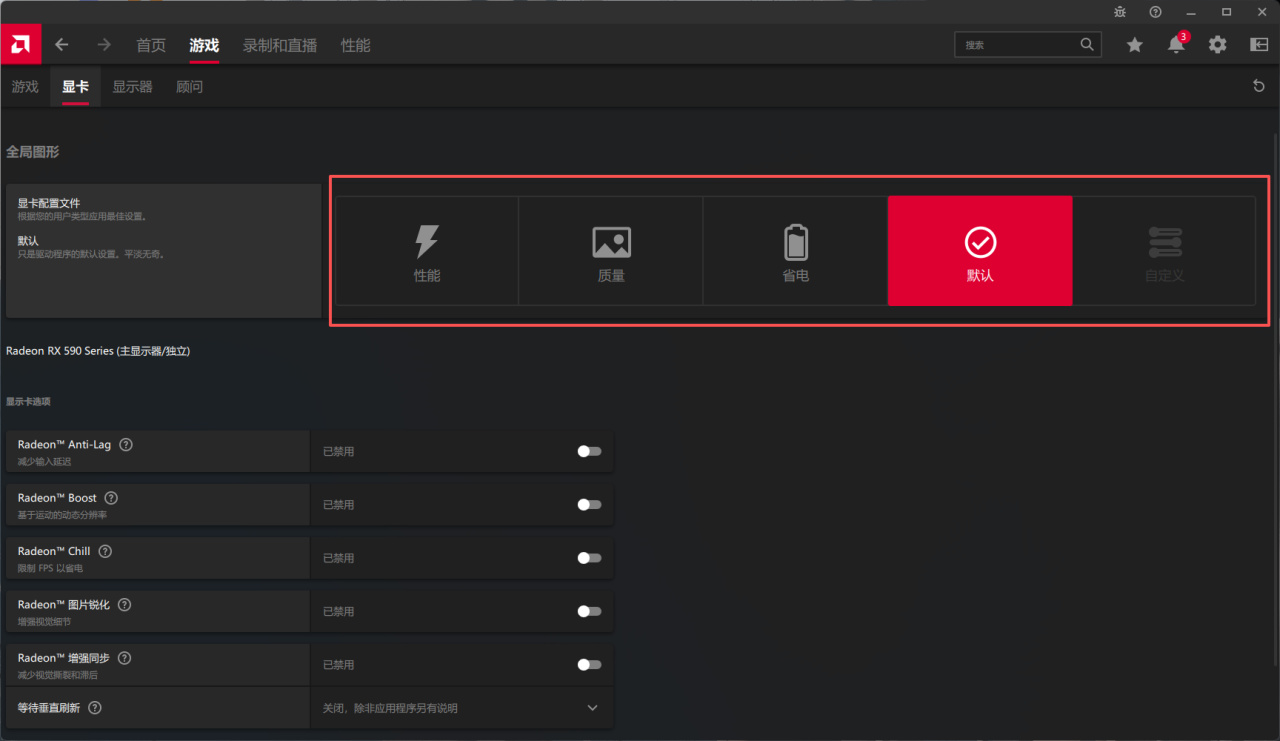This screenshot has height=741, width=1280.
Task: Click the 全局图形 heading
Action: tap(33, 152)
